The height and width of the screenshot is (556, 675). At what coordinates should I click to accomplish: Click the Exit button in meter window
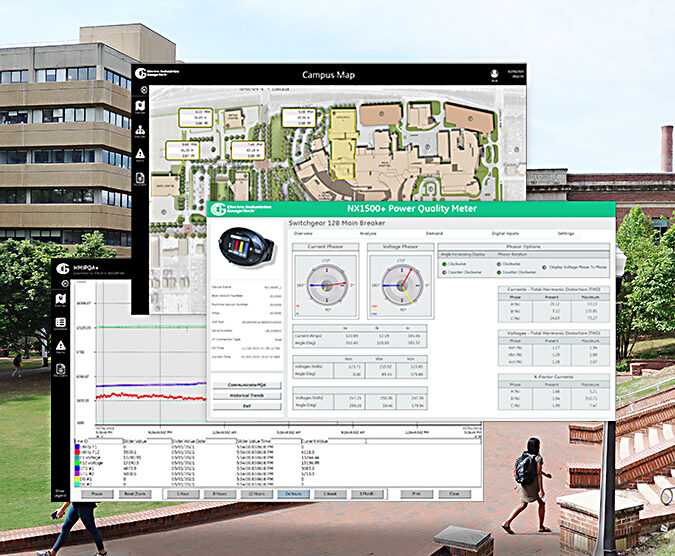click(x=247, y=406)
